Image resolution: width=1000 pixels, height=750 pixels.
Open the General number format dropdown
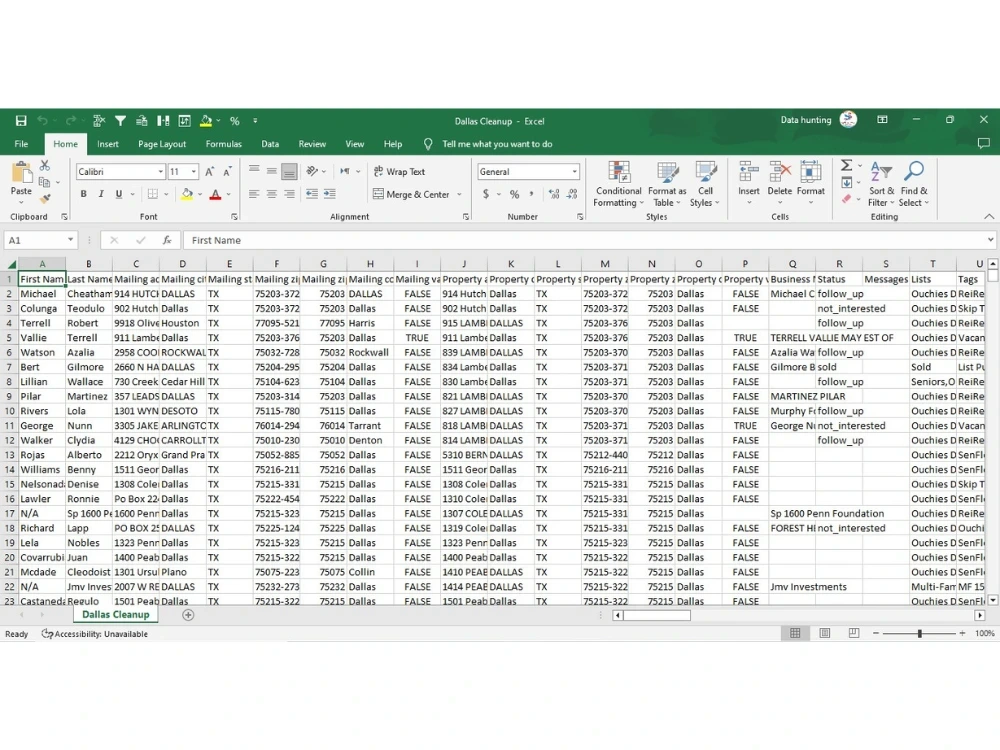tap(575, 172)
